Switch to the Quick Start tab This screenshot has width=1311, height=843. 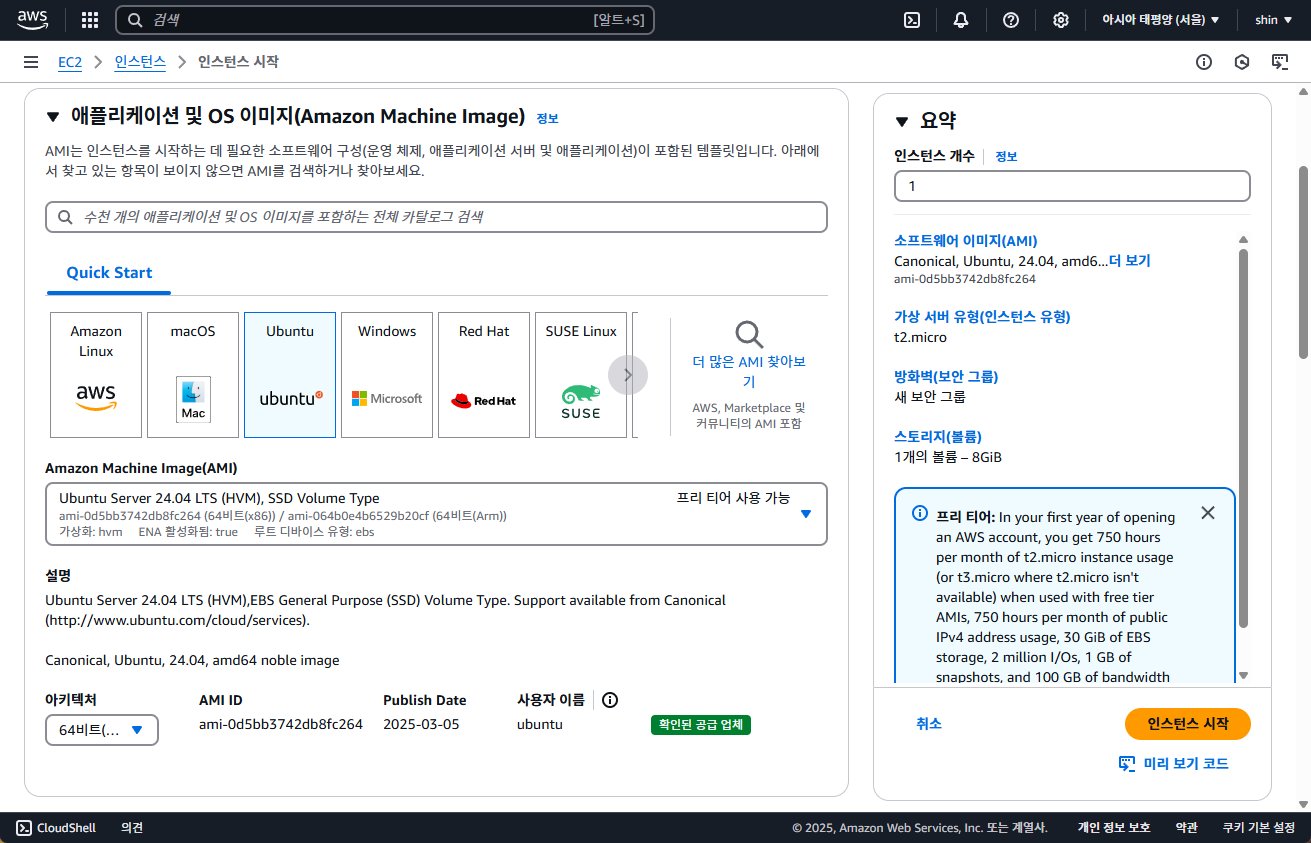[x=109, y=273]
